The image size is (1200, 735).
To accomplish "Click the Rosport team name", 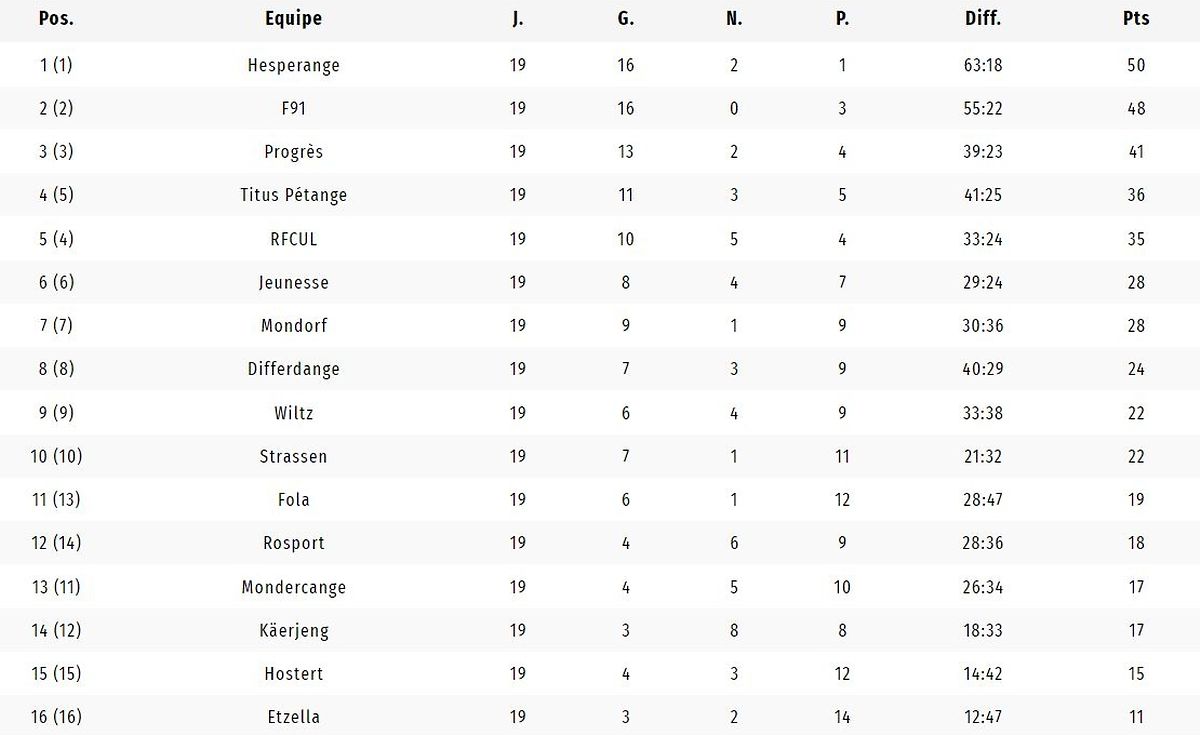I will pyautogui.click(x=293, y=543).
